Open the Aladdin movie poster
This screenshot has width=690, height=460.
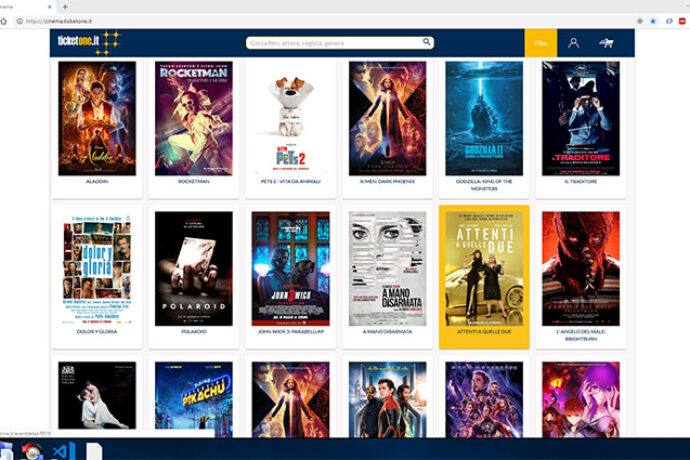(97, 118)
